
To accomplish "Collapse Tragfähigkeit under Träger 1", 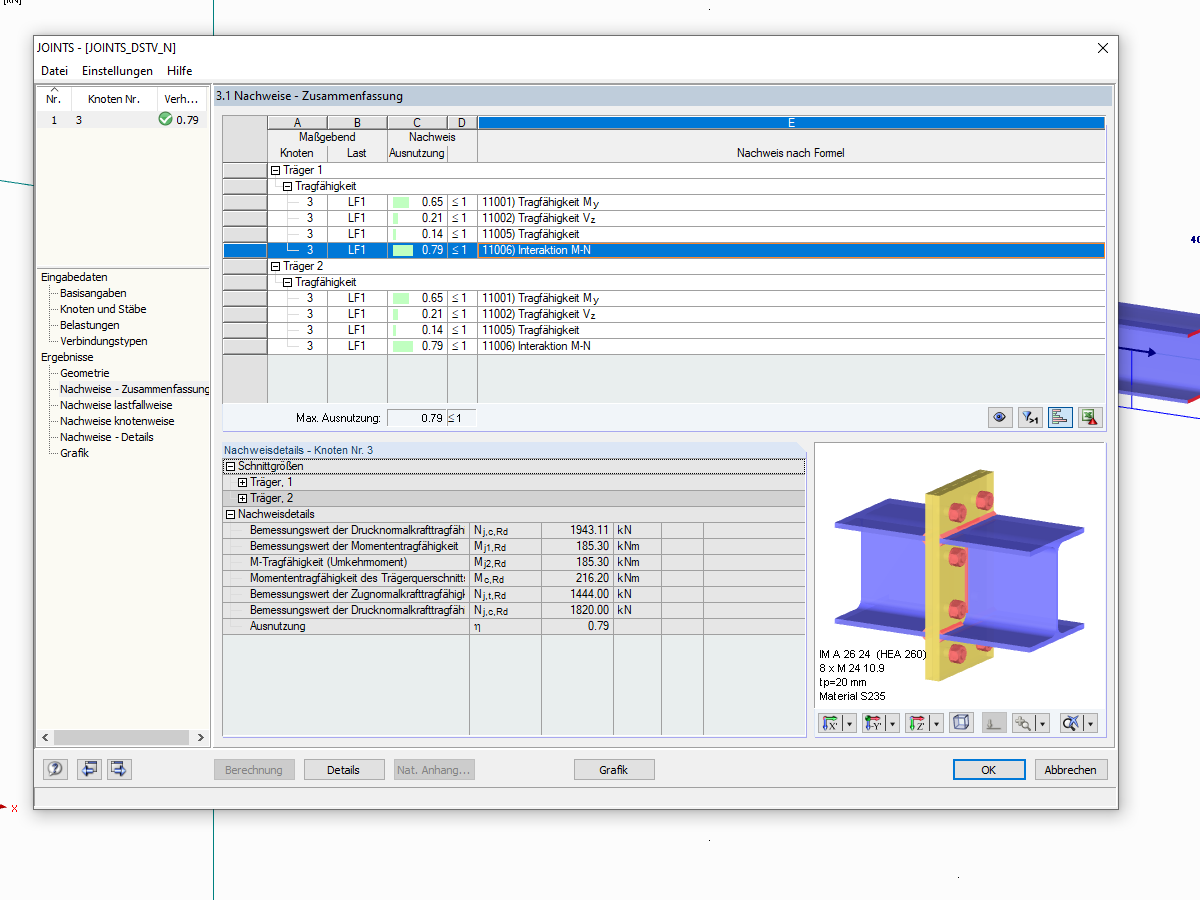I will (288, 186).
